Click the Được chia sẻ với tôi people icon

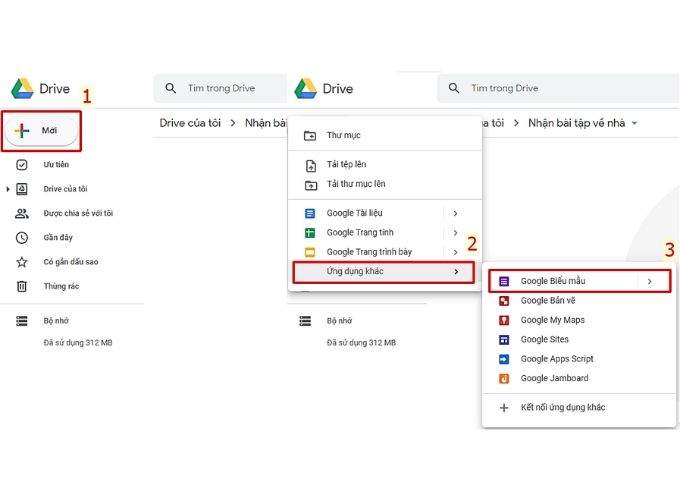22,213
